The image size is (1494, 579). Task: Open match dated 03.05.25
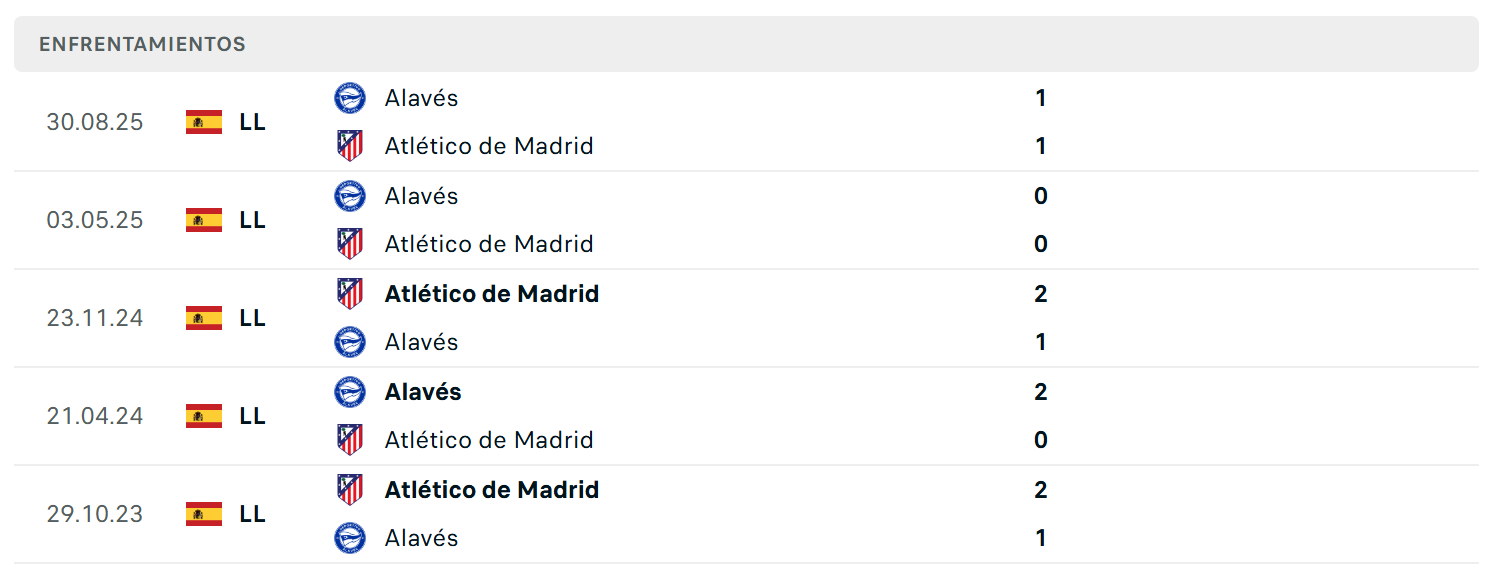tap(746, 220)
